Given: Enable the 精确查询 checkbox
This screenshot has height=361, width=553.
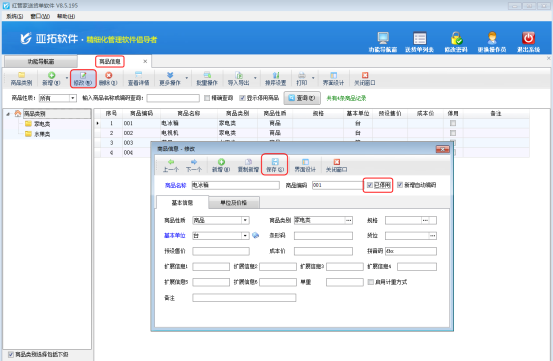Looking at the screenshot, I should pyautogui.click(x=207, y=98).
